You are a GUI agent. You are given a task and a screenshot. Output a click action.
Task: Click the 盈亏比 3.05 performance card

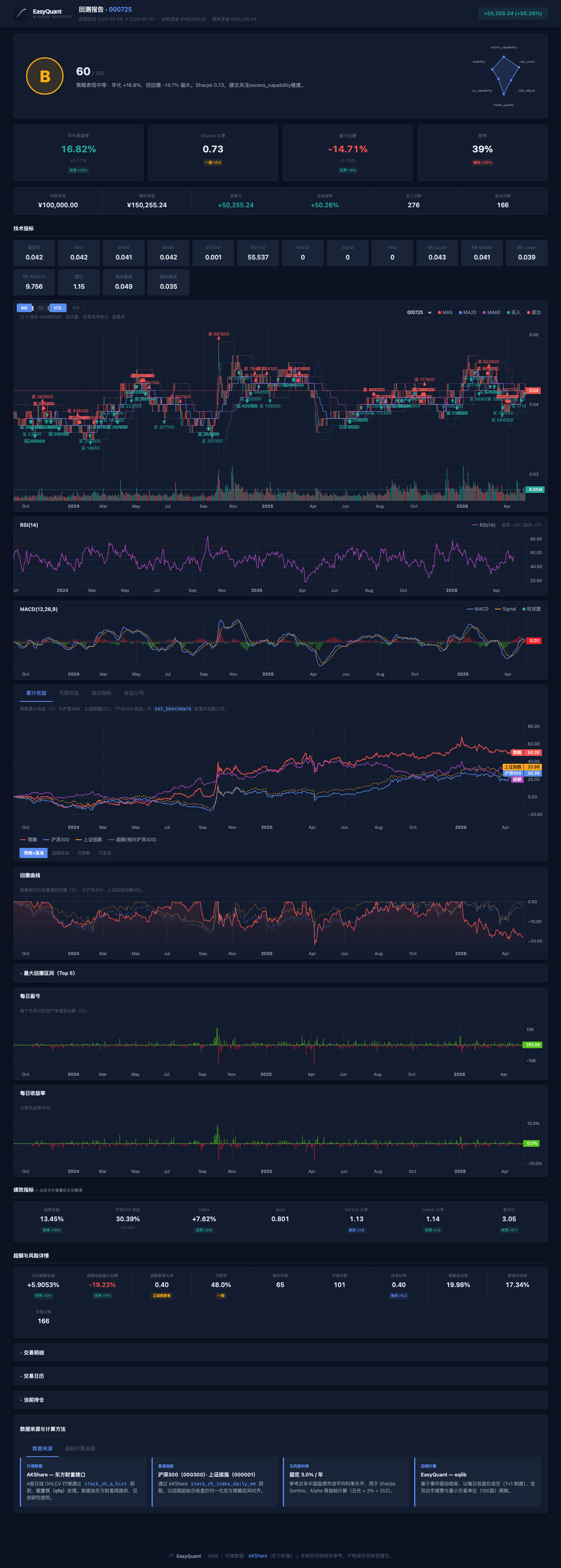(x=509, y=1222)
